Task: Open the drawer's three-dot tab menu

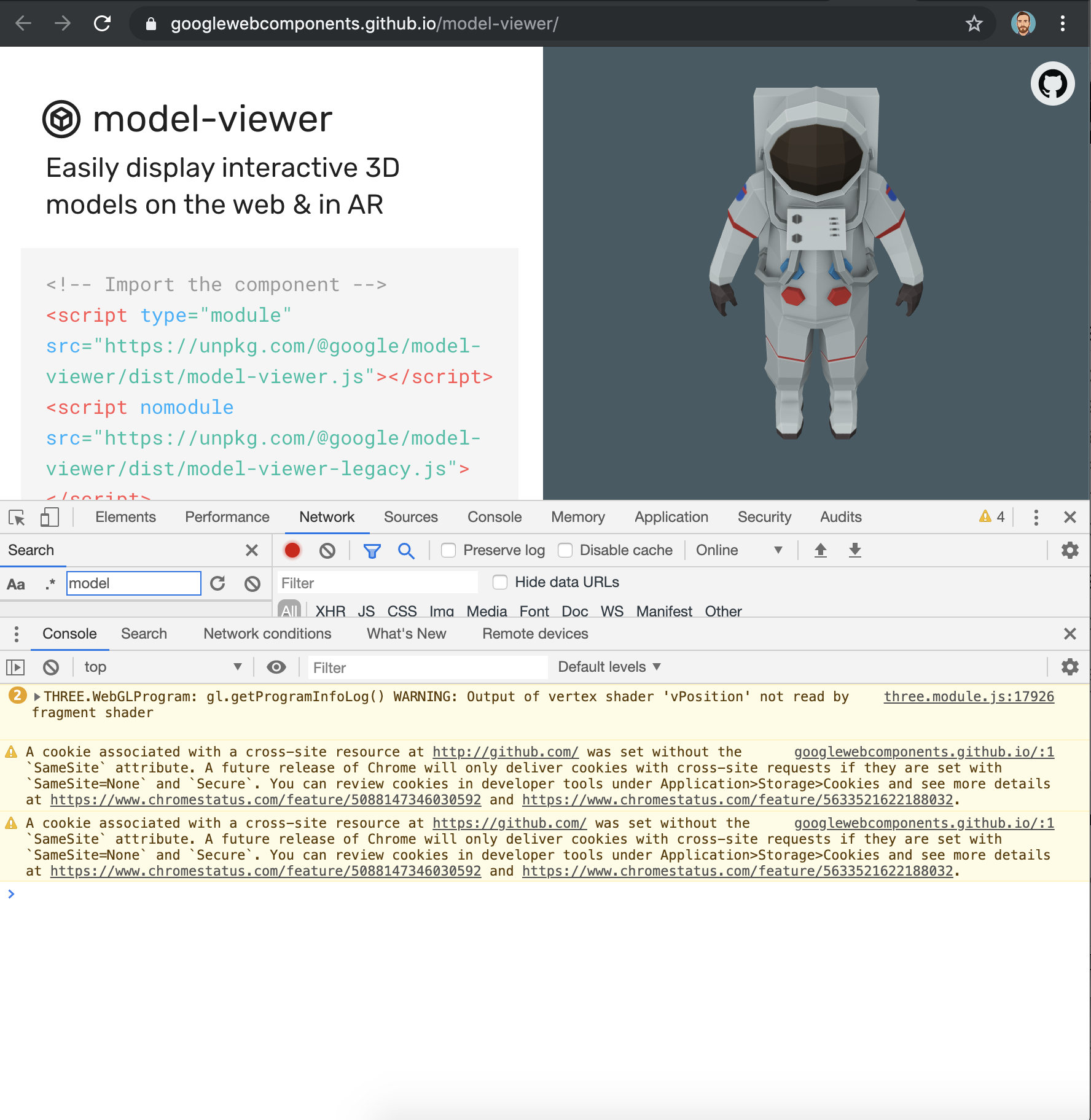Action: pyautogui.click(x=16, y=634)
